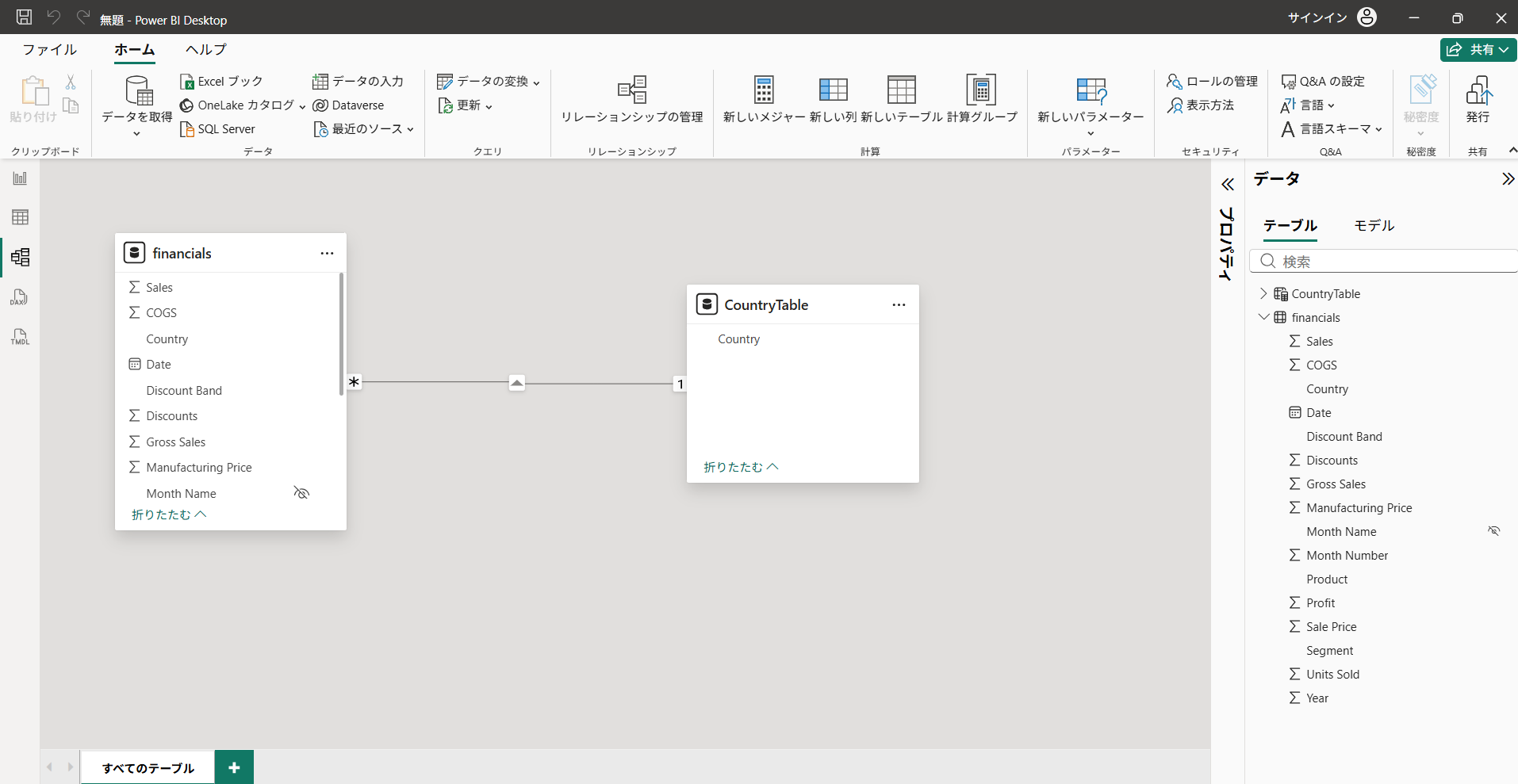This screenshot has width=1518, height=784.
Task: Open ロールの管理 for security roles
Action: pos(1212,82)
